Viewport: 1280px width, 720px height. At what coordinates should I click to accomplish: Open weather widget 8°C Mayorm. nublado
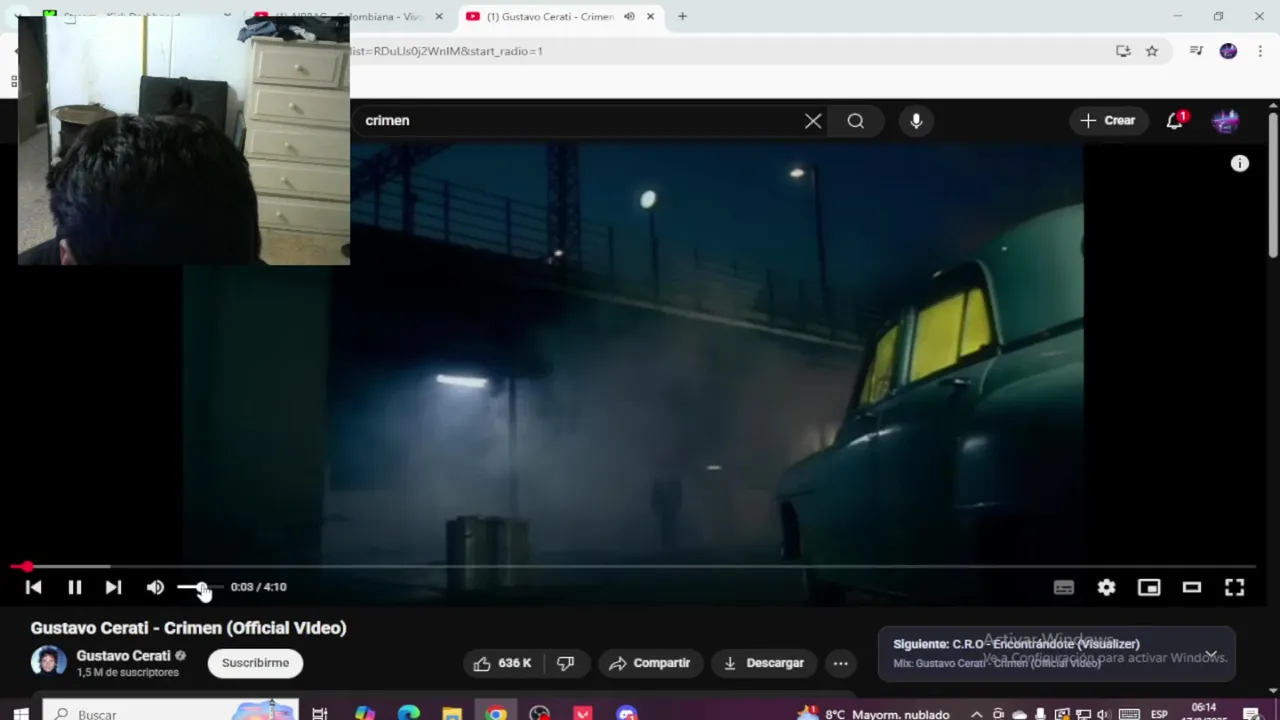873,714
